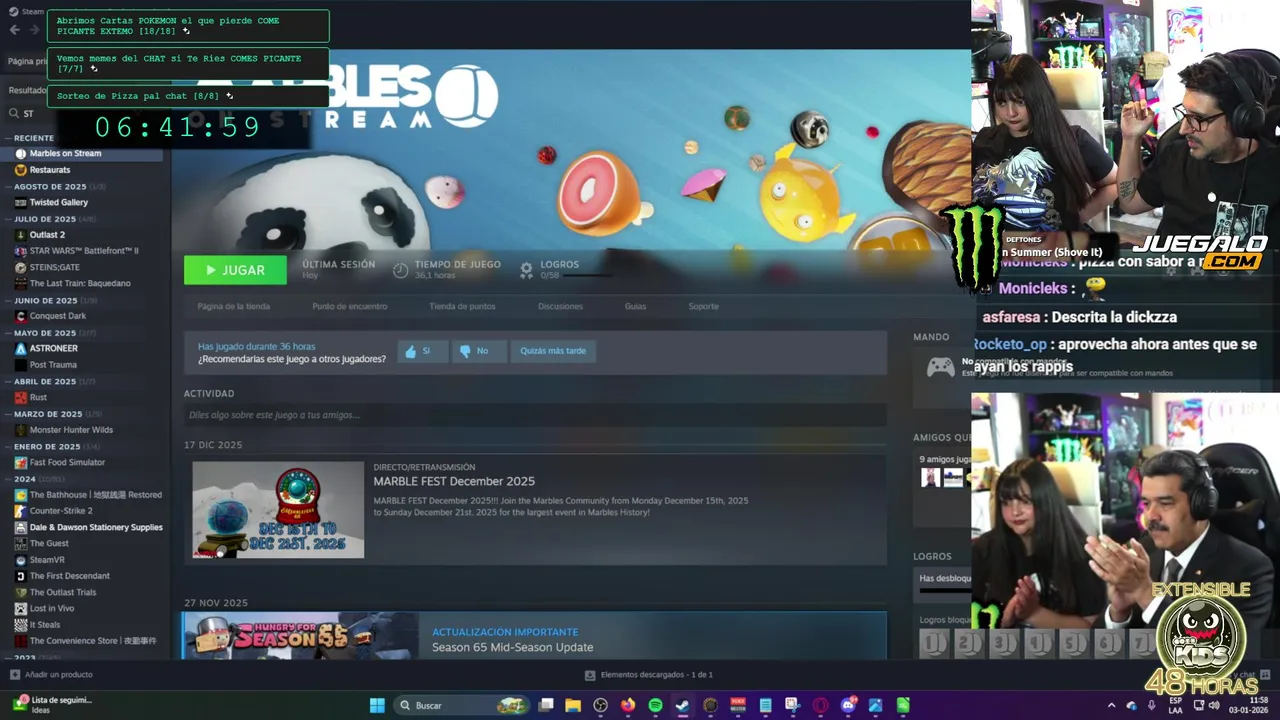
Task: Open the Soporte tab
Action: click(703, 306)
